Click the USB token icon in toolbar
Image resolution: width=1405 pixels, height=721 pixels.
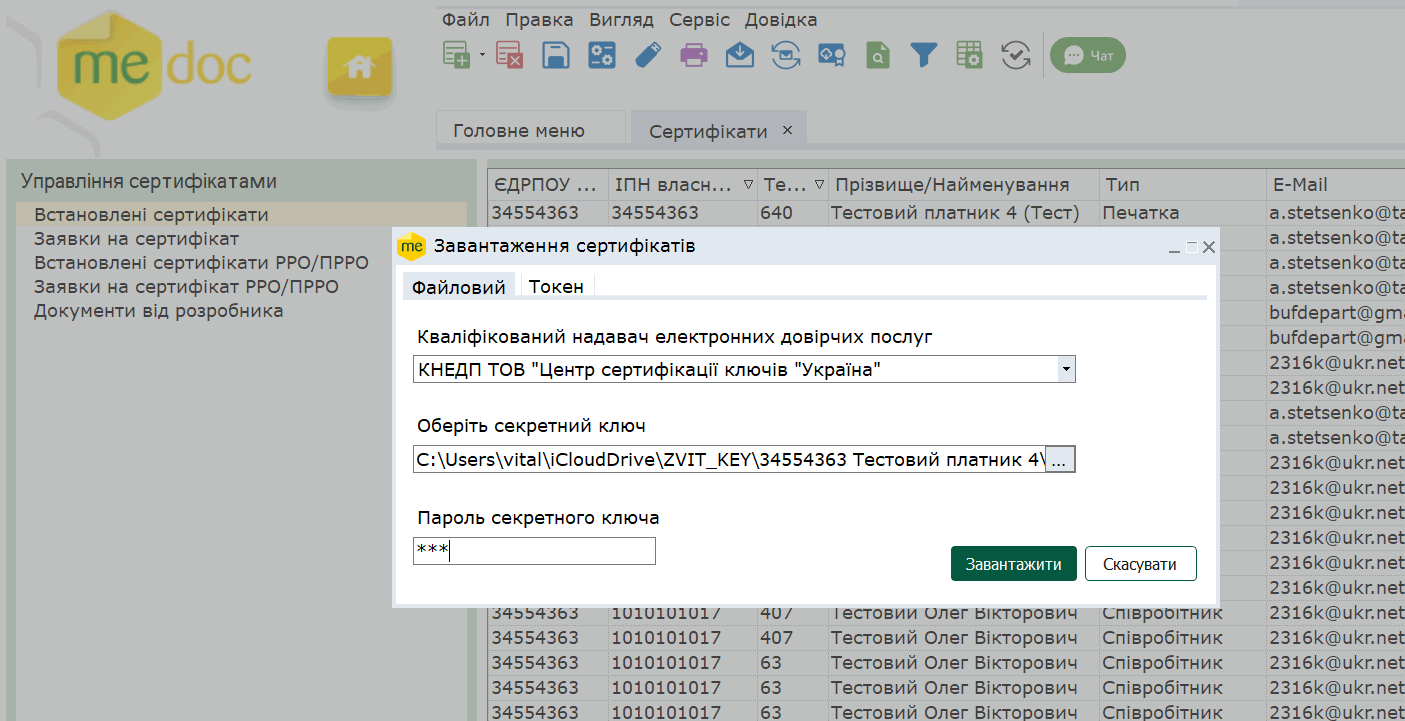point(648,55)
